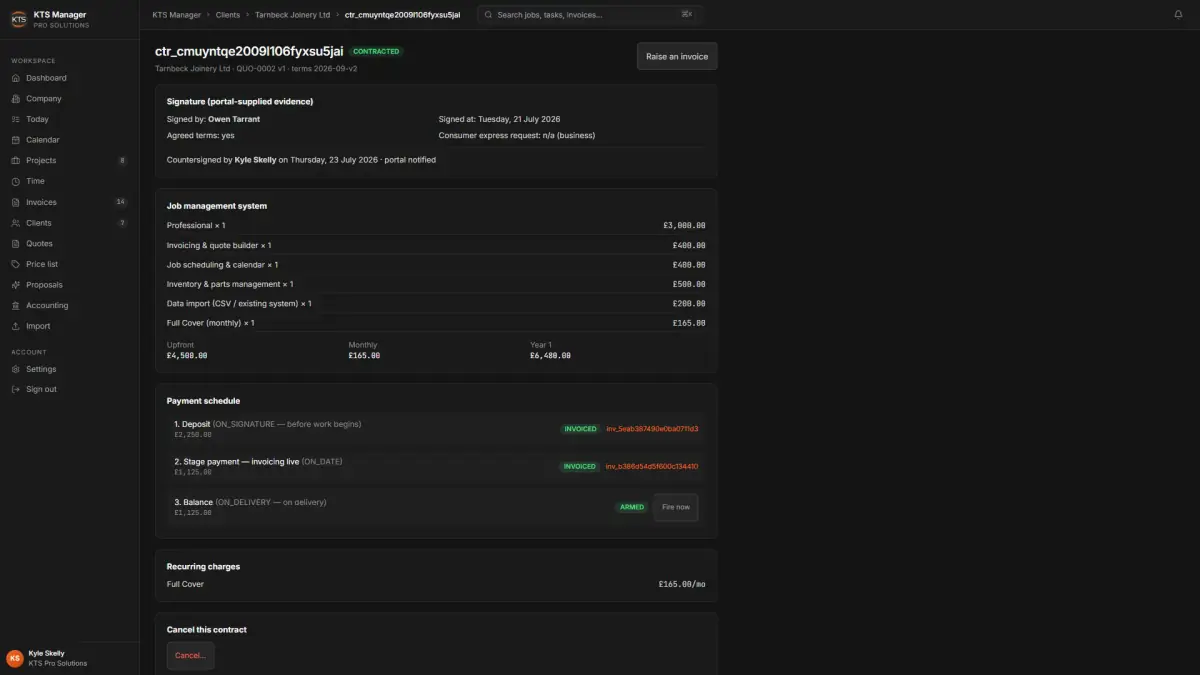Click the Cancel... contract button
The width and height of the screenshot is (1200, 675).
(x=190, y=656)
